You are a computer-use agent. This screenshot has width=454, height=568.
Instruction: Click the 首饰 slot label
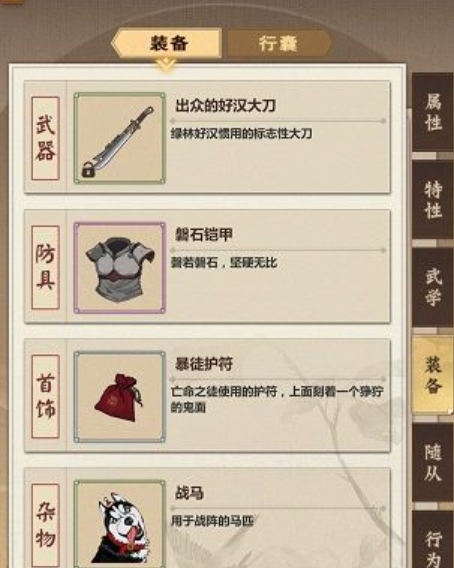[45, 397]
